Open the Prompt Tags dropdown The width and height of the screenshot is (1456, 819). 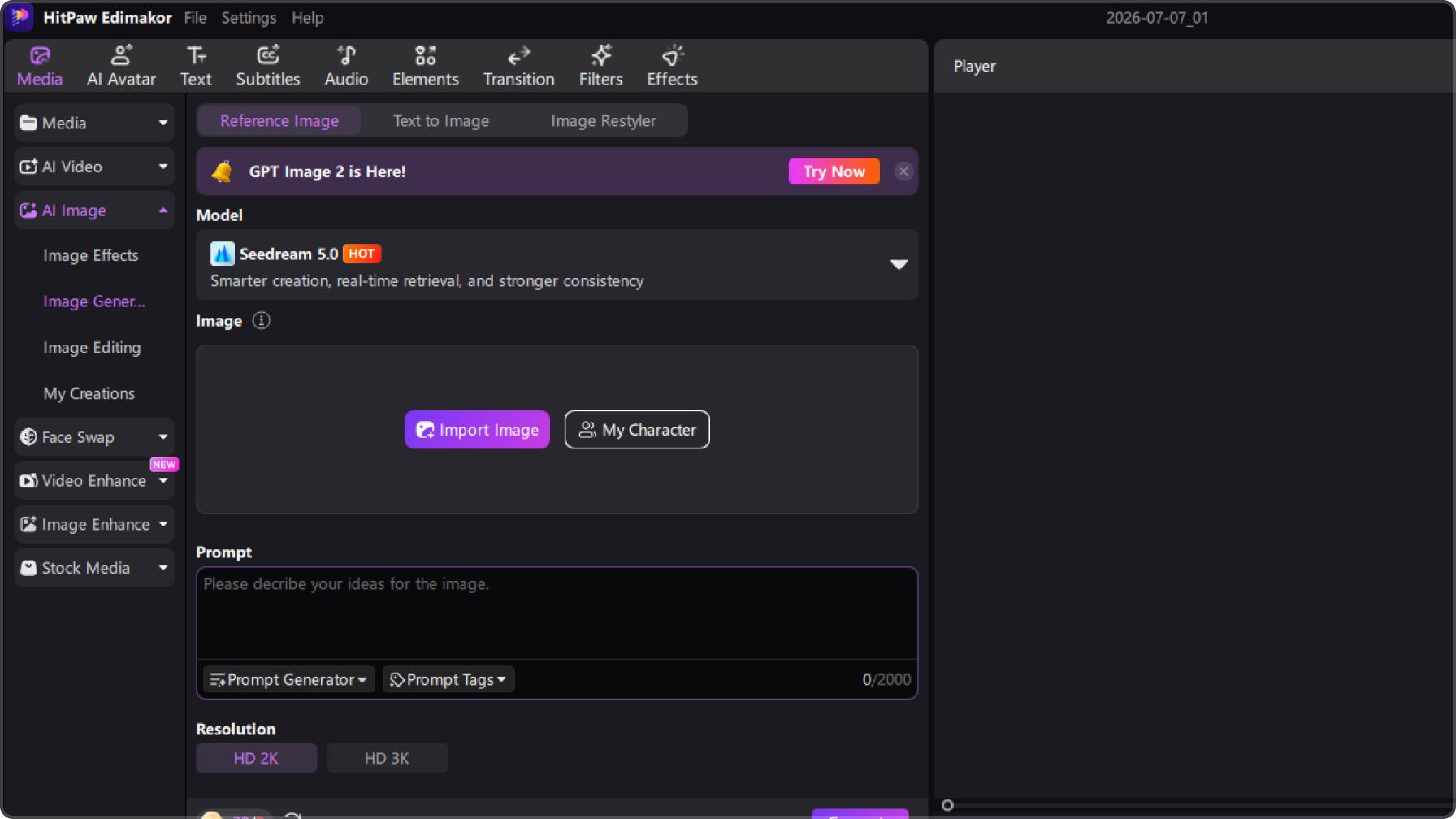(x=448, y=679)
